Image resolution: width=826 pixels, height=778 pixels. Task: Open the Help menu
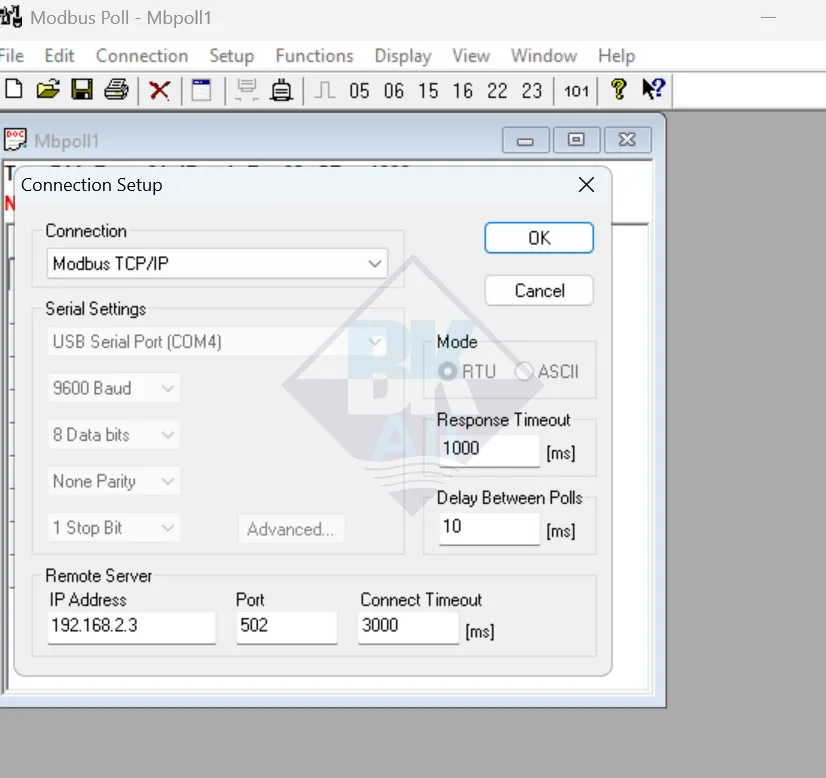click(616, 55)
